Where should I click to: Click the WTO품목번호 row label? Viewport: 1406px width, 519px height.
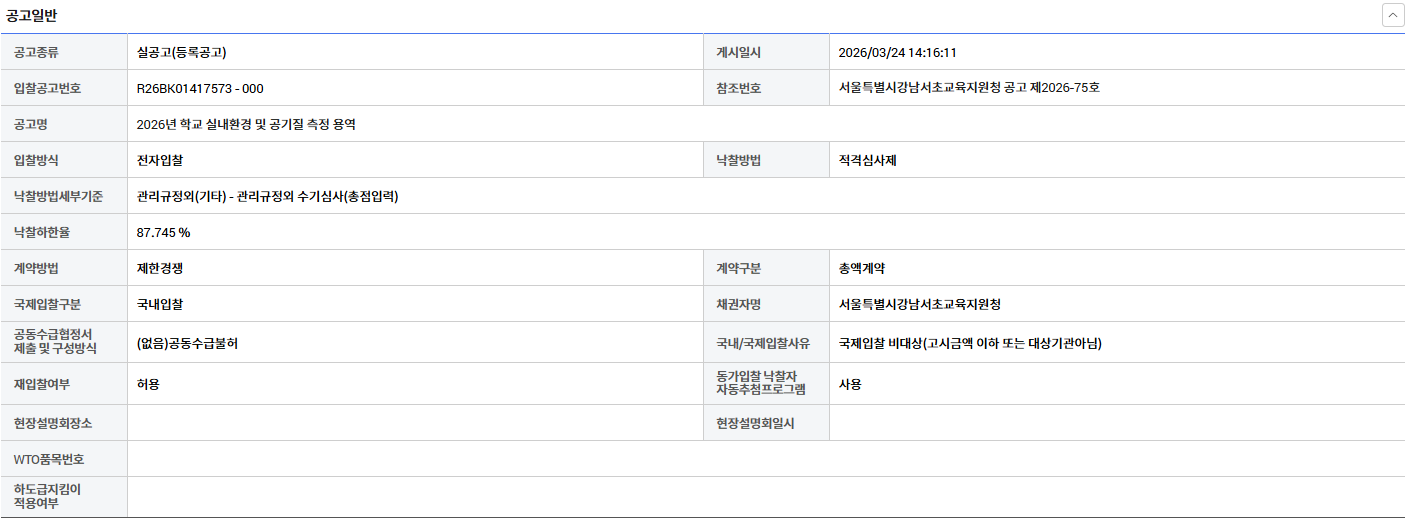[49, 459]
